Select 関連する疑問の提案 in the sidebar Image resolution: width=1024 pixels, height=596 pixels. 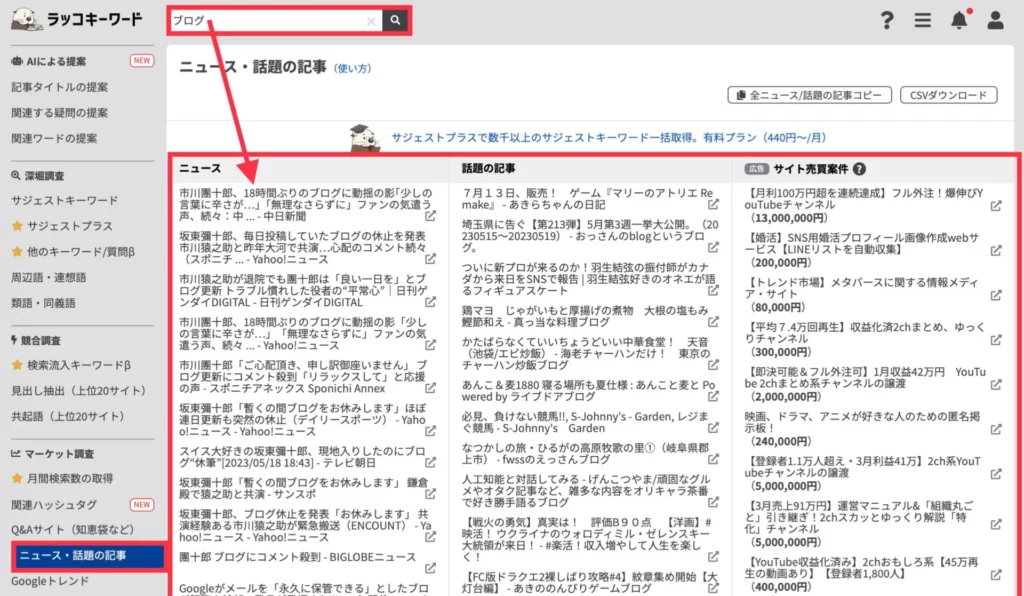(59, 112)
